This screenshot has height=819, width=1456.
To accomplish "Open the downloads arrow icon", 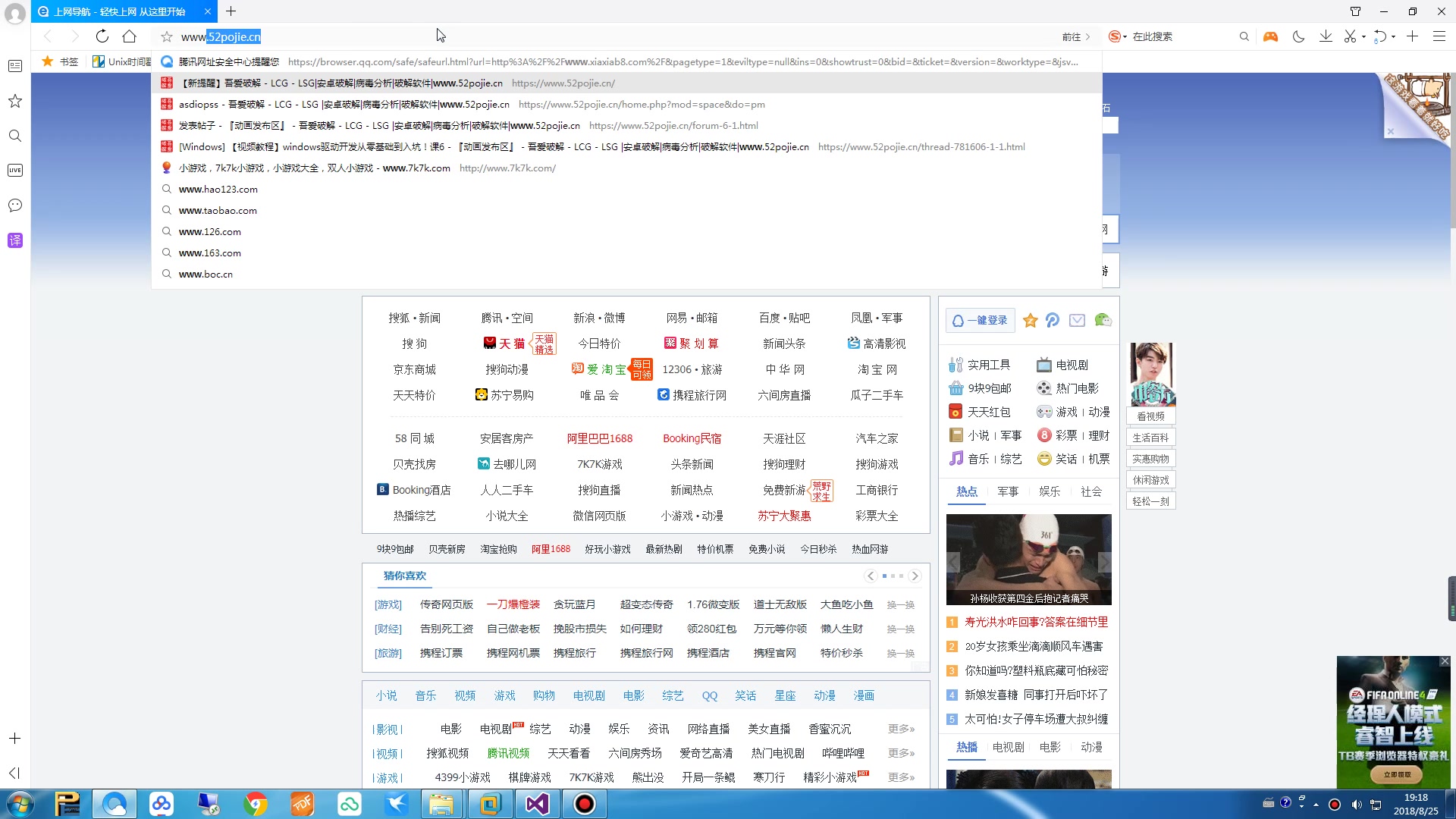I will (x=1326, y=36).
